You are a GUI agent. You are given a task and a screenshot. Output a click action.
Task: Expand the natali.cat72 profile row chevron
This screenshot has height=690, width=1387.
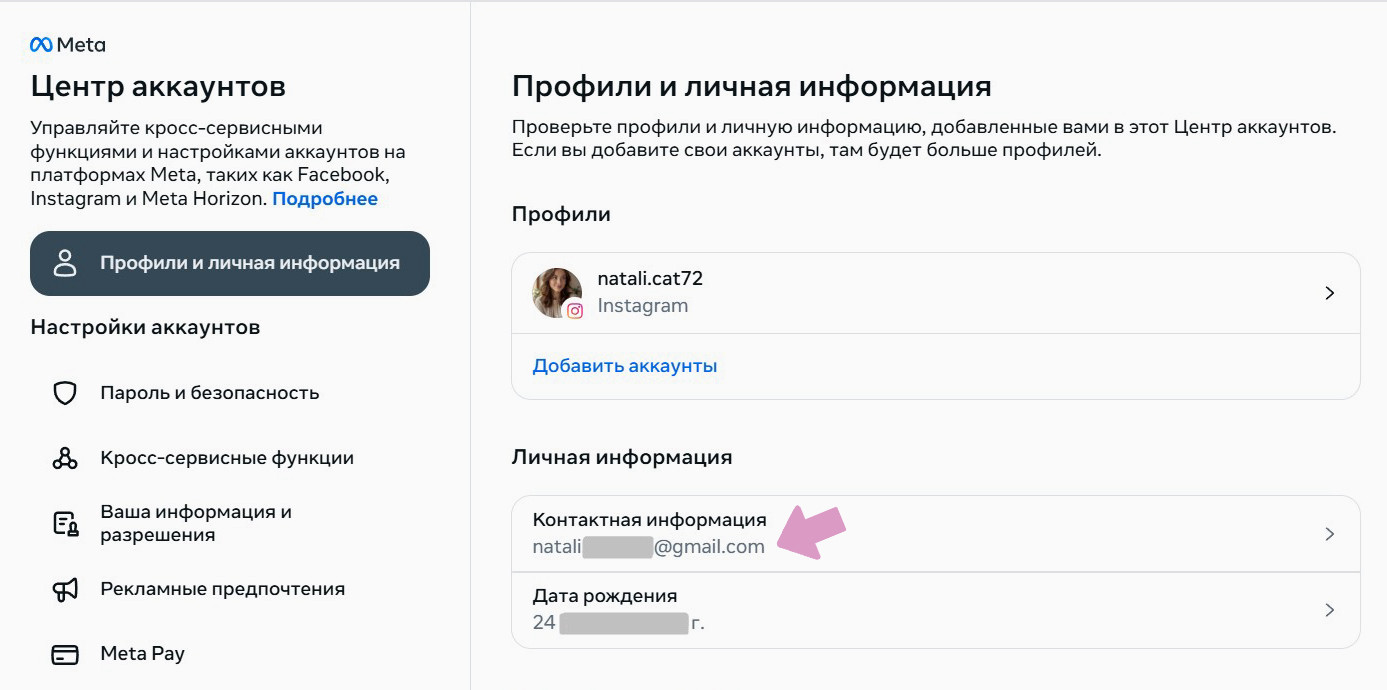[x=1330, y=292]
